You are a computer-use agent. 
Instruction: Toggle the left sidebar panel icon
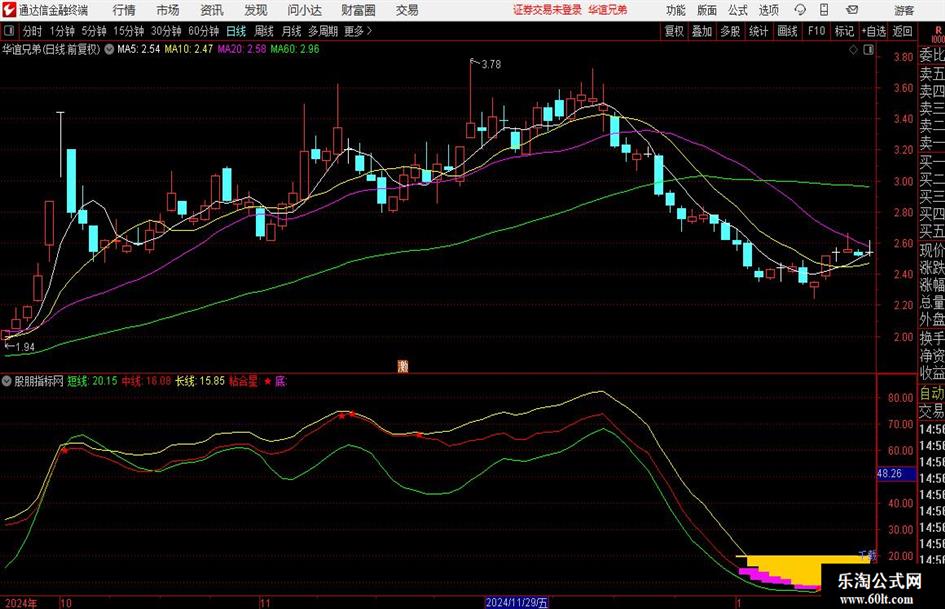click(9, 31)
